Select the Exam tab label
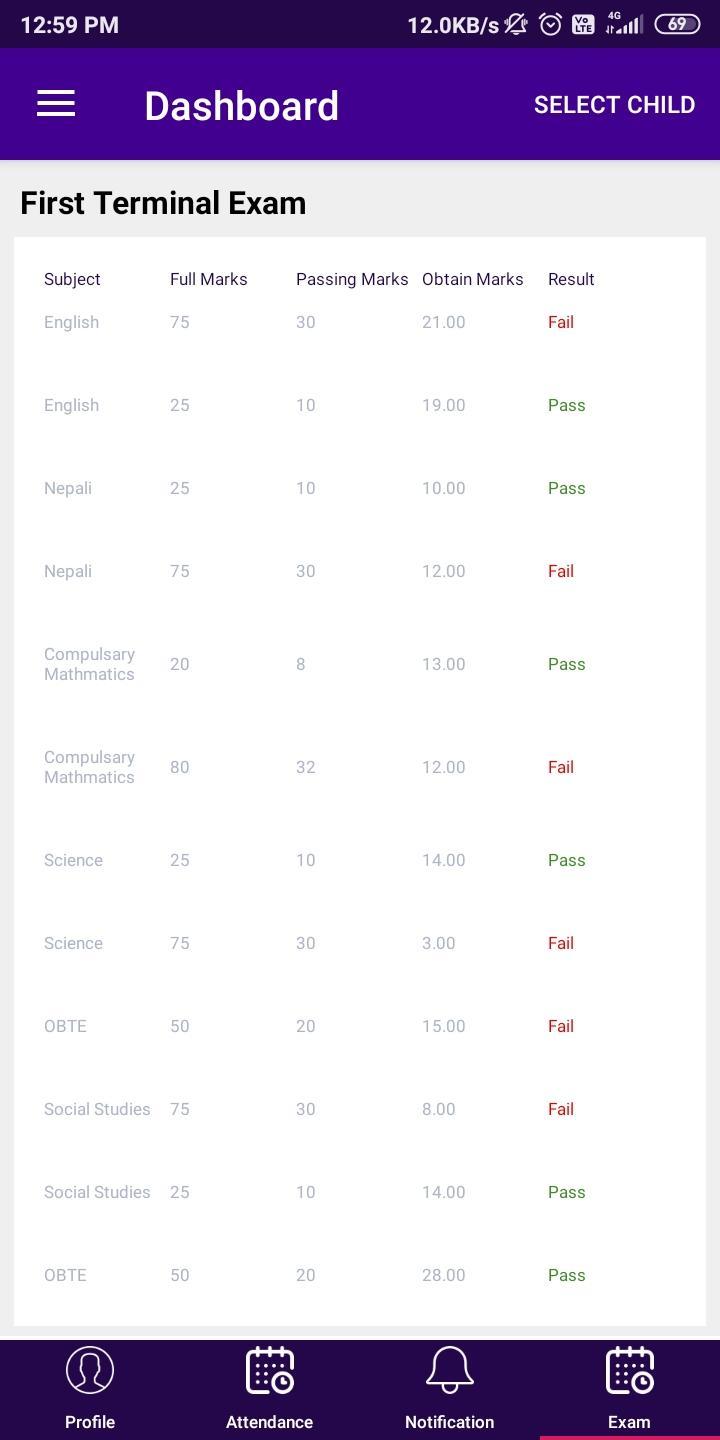720x1440 pixels. point(630,1422)
